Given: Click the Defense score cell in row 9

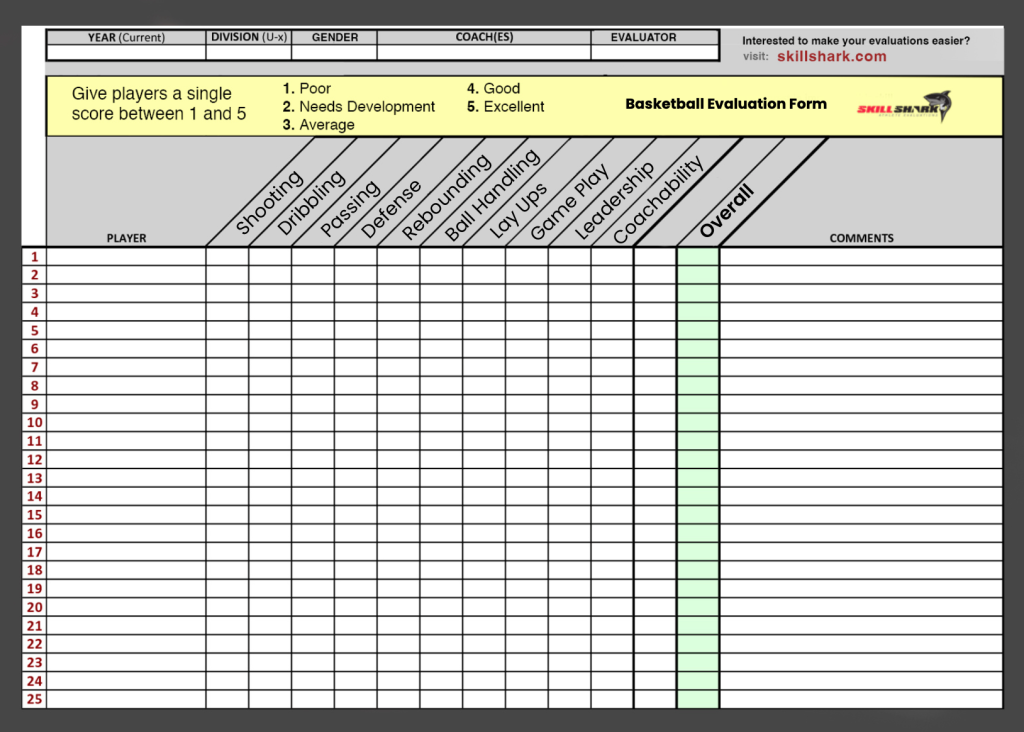Looking at the screenshot, I should click(355, 404).
